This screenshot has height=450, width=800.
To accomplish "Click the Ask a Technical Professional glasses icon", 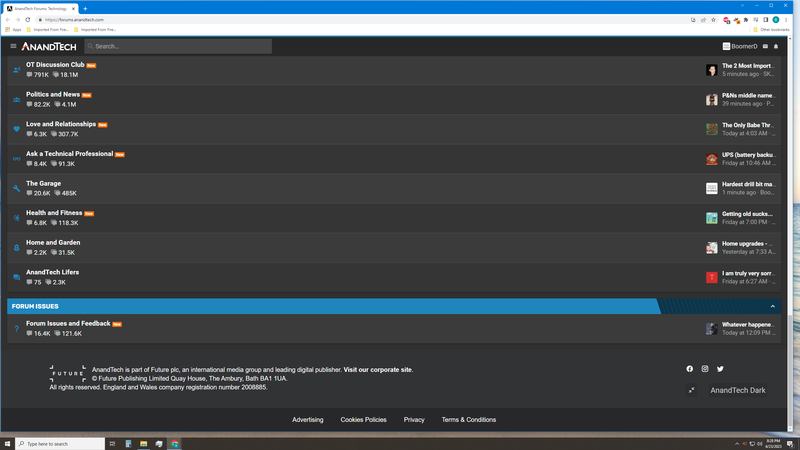I will pyautogui.click(x=16, y=159).
